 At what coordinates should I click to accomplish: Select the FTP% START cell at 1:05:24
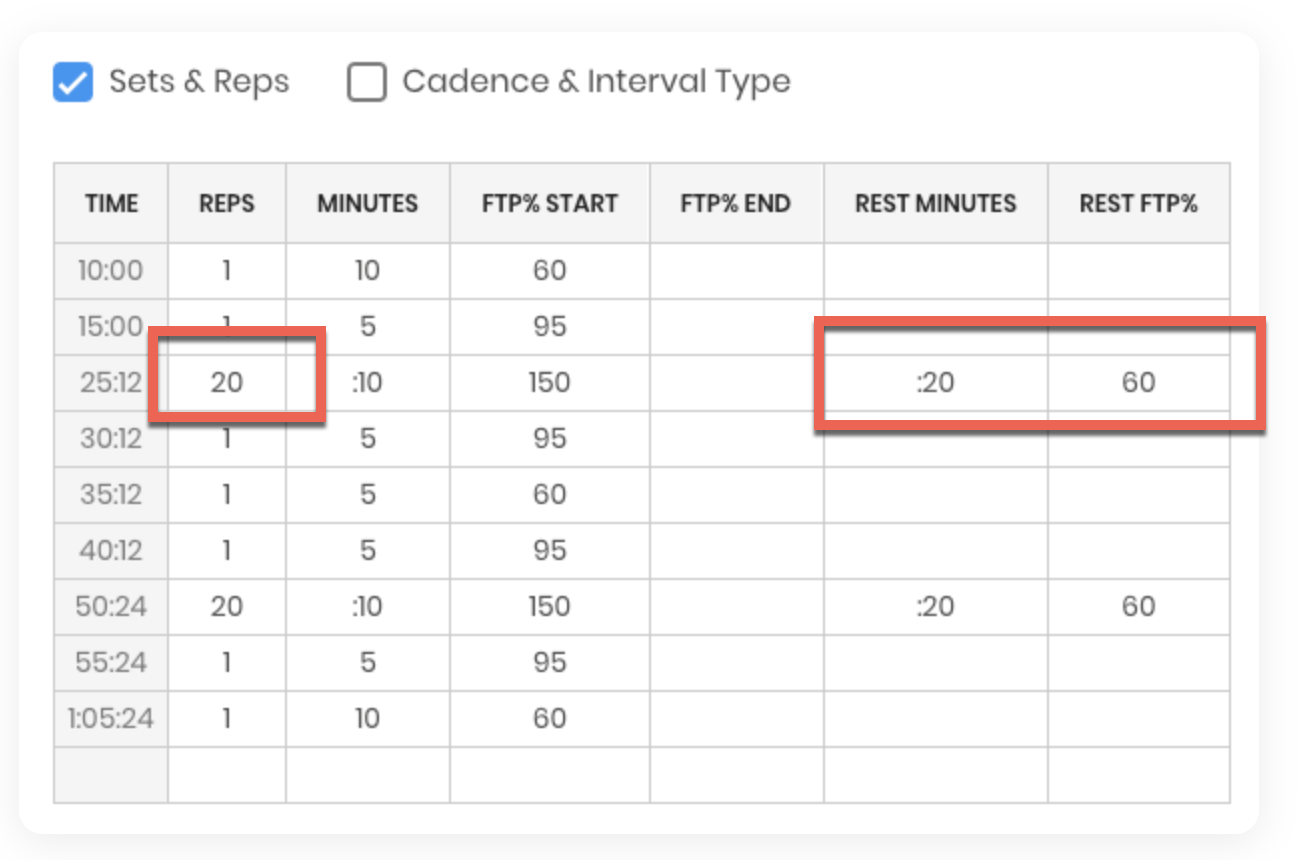pos(550,719)
